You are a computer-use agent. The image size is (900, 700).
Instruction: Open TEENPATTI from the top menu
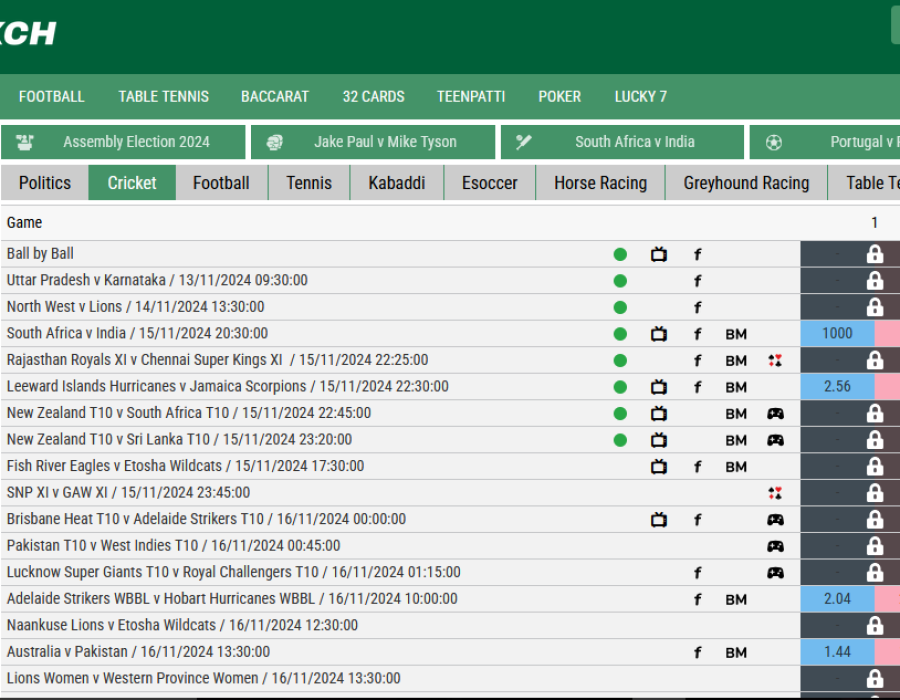click(x=470, y=97)
